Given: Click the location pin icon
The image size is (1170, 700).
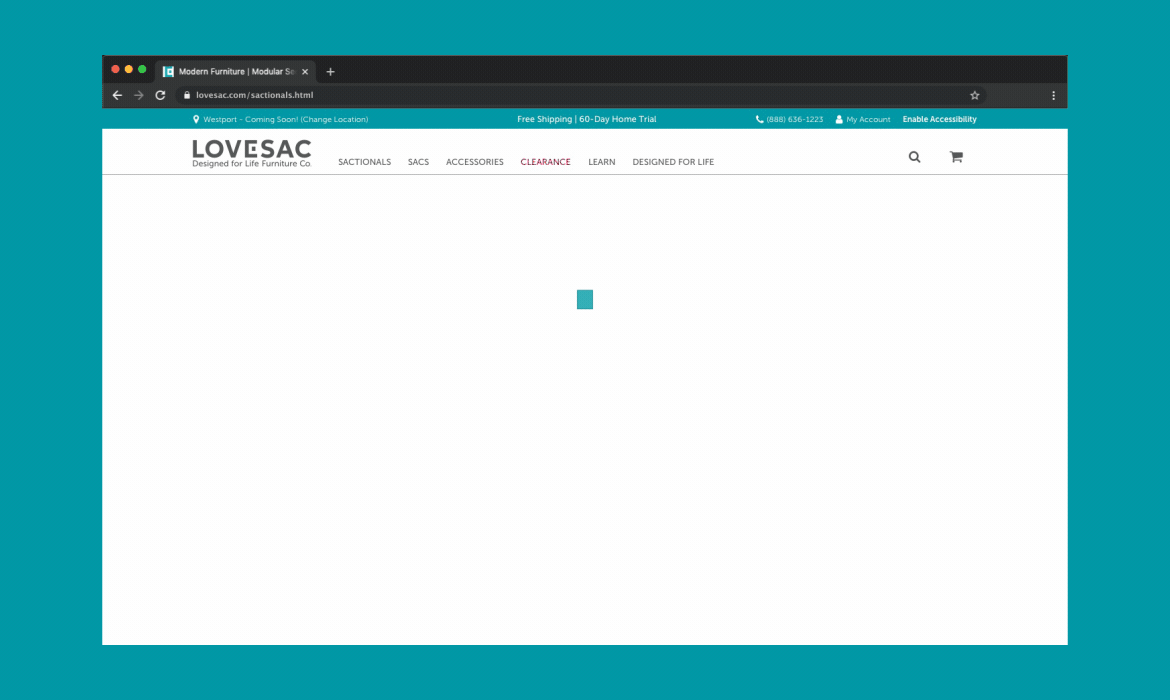Looking at the screenshot, I should (x=196, y=119).
